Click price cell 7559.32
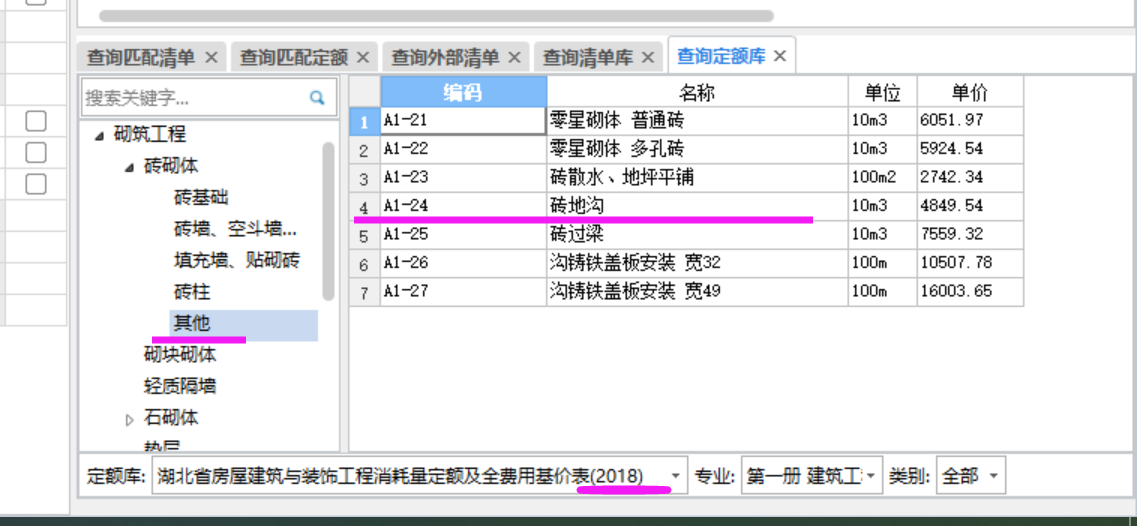Viewport: 1137px width, 526px height. [x=970, y=235]
